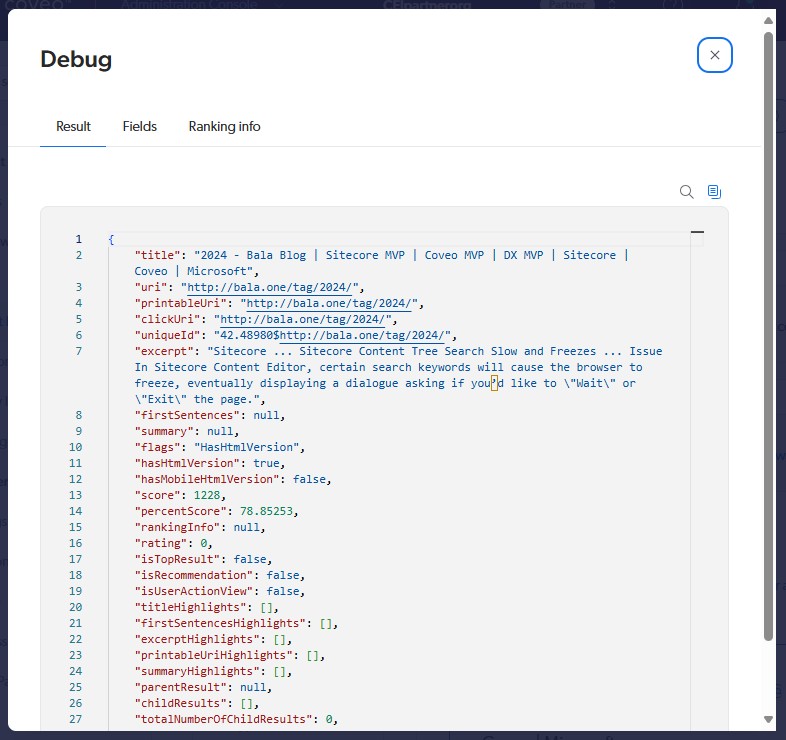The image size is (786, 740).
Task: Copy the JSON result to clipboard
Action: [x=714, y=192]
